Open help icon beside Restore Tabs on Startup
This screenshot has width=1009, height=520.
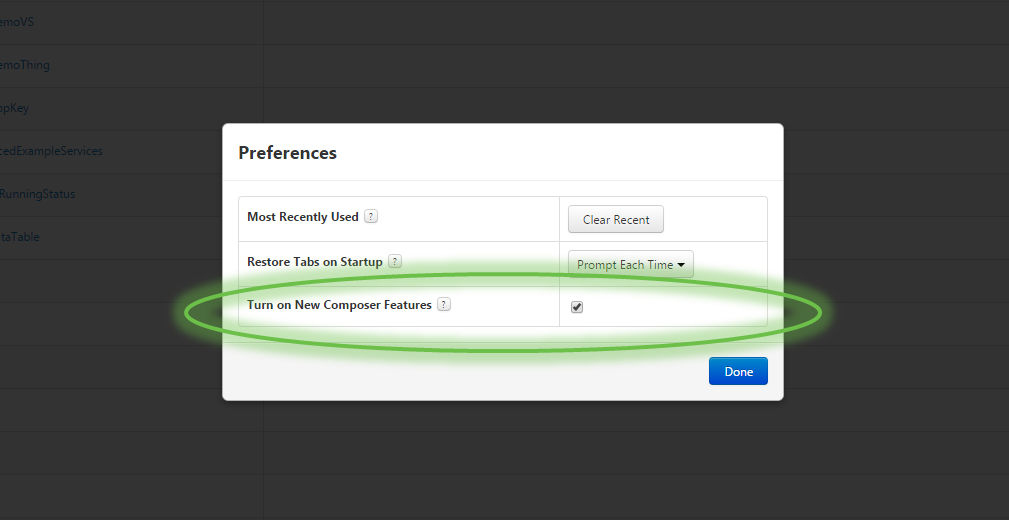pyautogui.click(x=395, y=261)
